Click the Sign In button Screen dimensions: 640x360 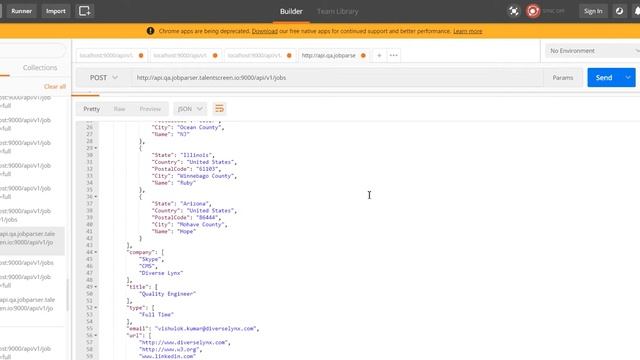(593, 11)
